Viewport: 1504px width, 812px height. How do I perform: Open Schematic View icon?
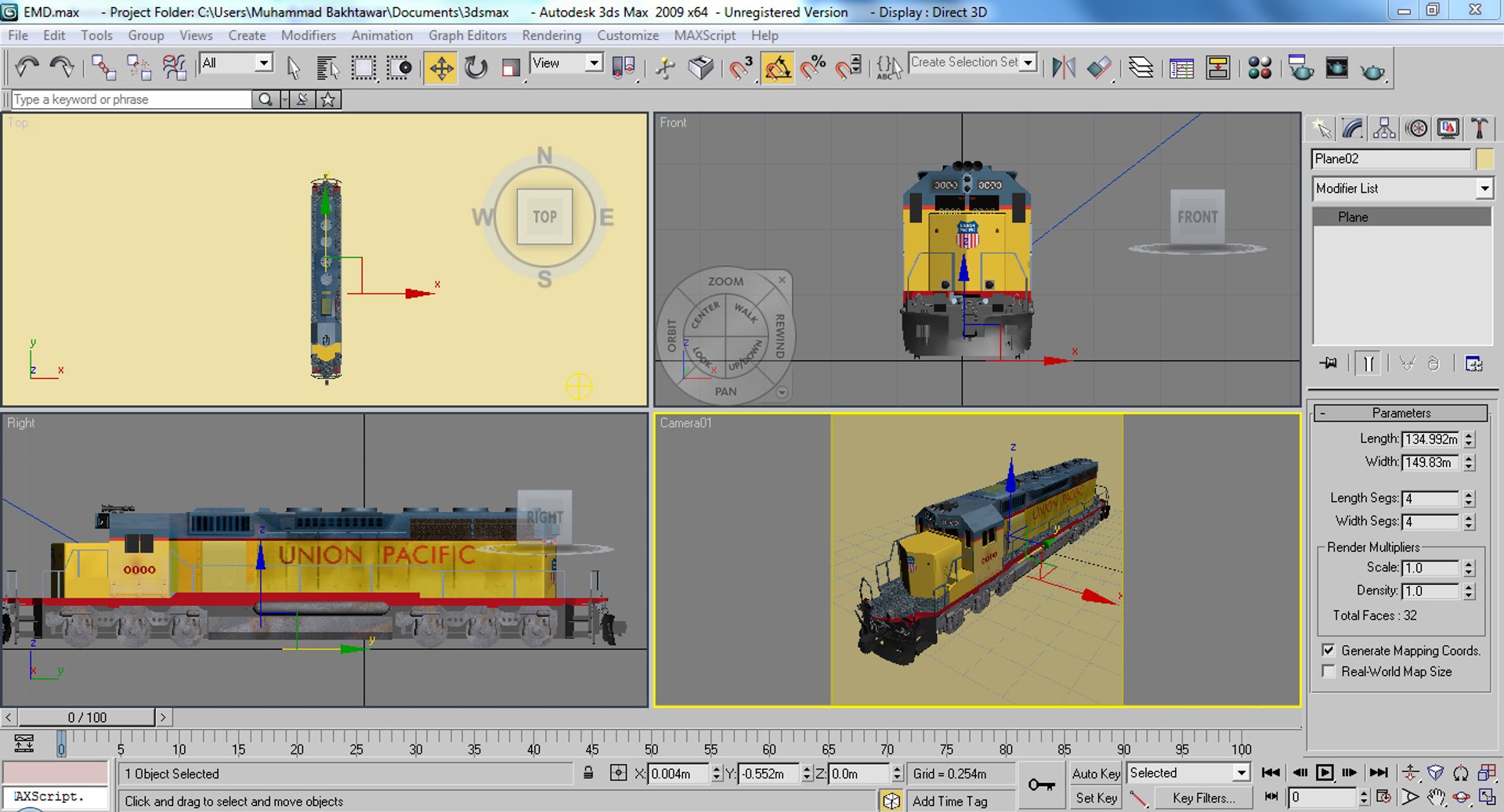[x=1218, y=68]
